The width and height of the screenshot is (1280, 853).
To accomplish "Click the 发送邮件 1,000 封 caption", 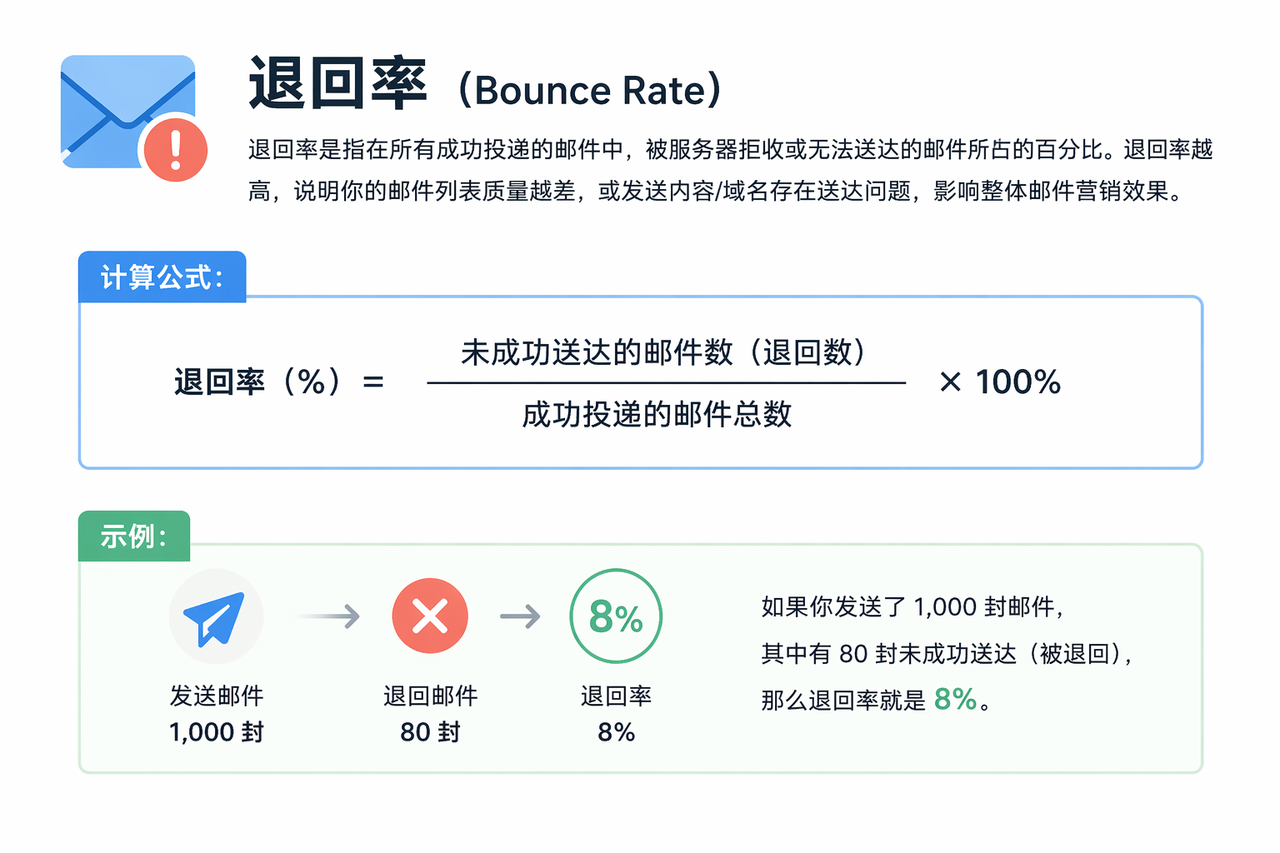I will (216, 713).
